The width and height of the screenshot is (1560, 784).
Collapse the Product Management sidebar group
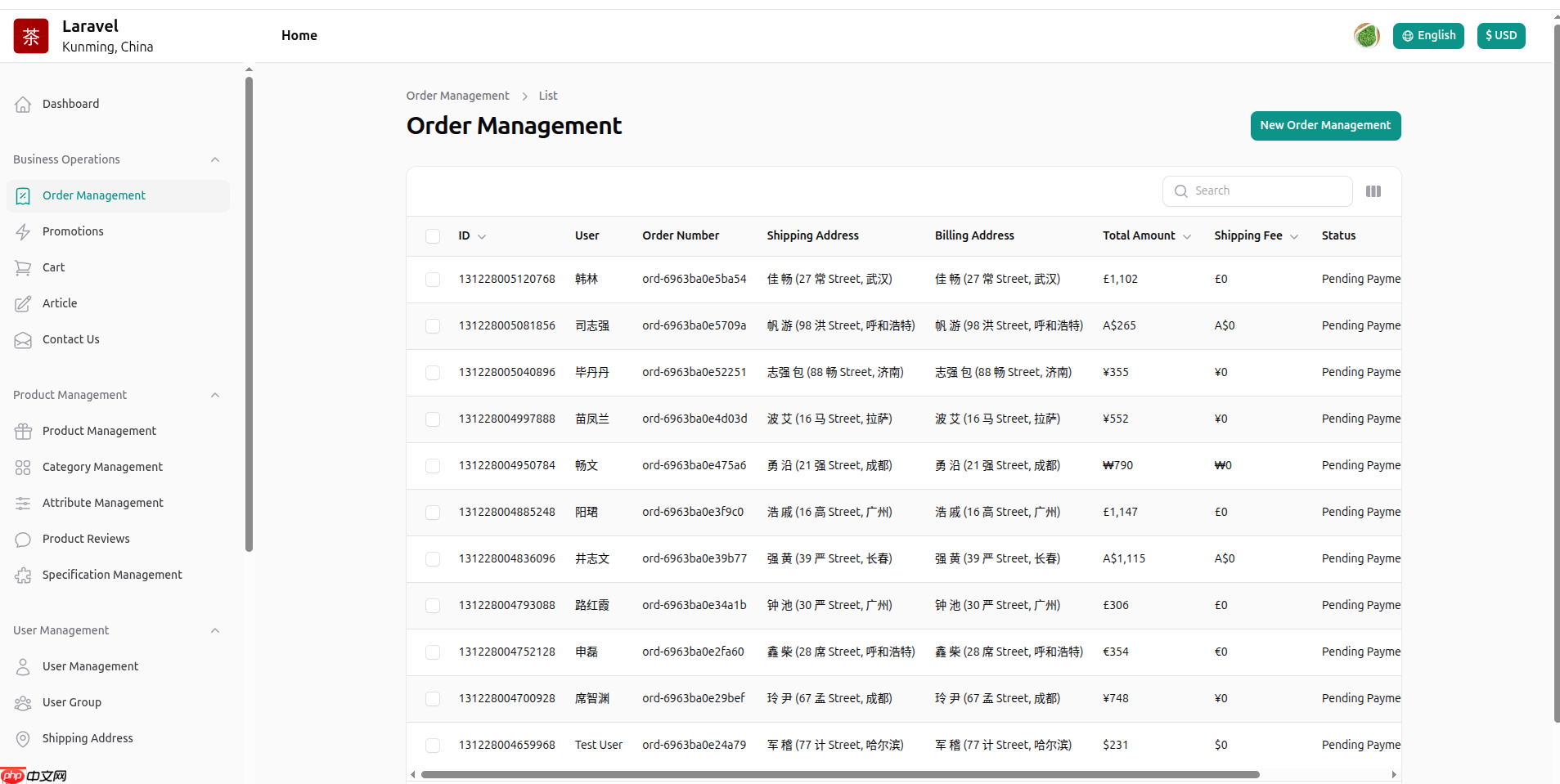[215, 396]
